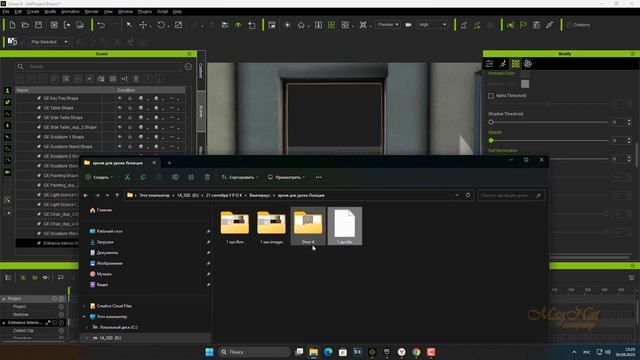Open the Window menu
640x360 pixels.
[125, 12]
